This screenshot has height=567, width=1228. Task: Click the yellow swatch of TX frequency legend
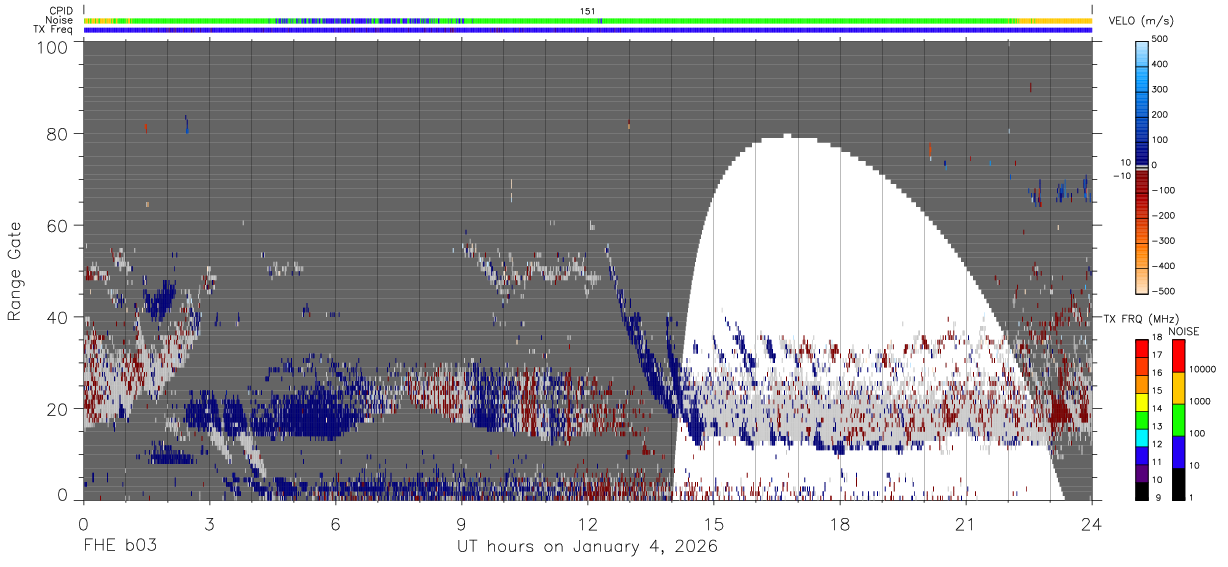click(1141, 400)
